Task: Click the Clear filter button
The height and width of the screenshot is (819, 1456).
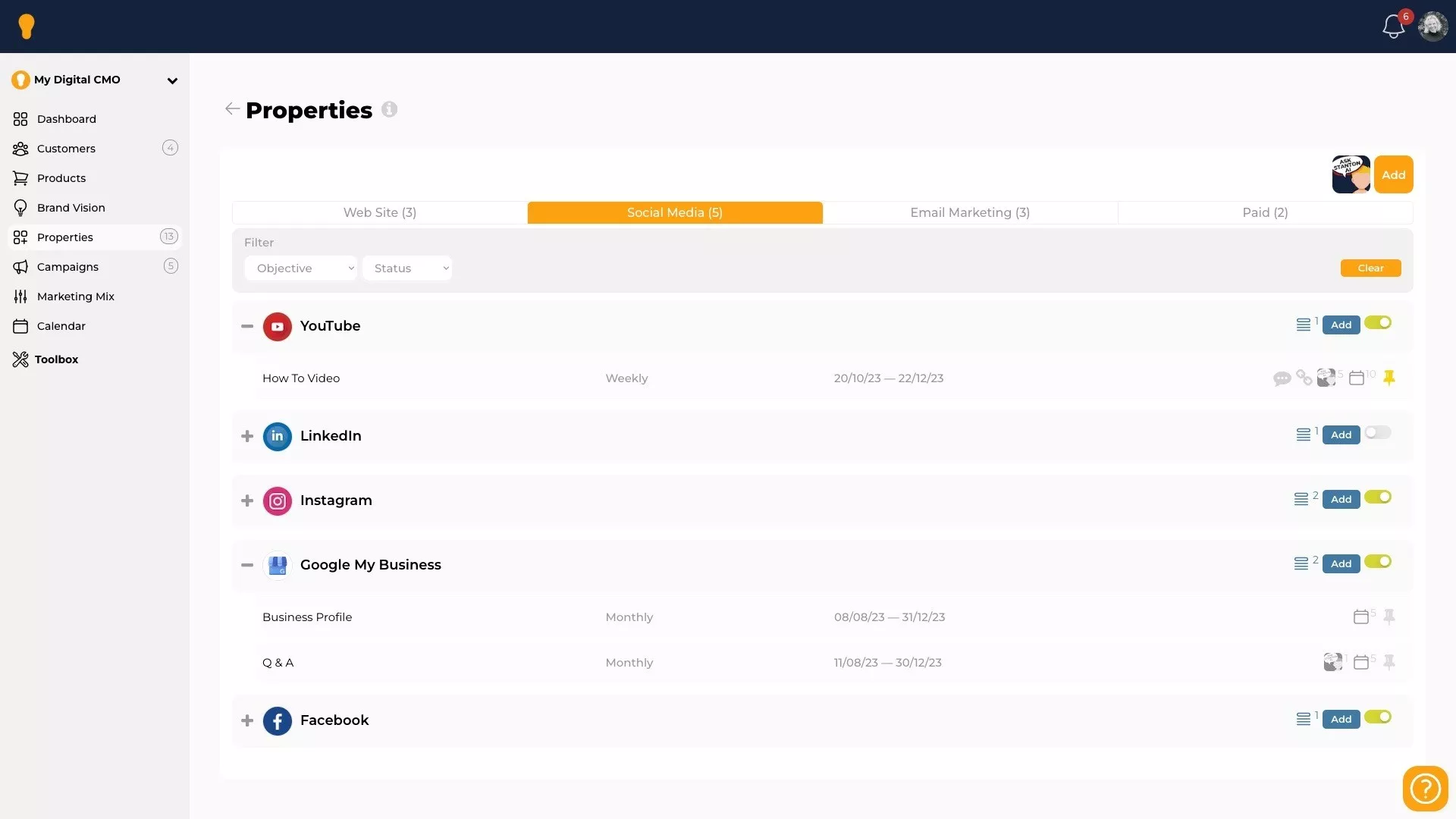Action: tap(1370, 268)
